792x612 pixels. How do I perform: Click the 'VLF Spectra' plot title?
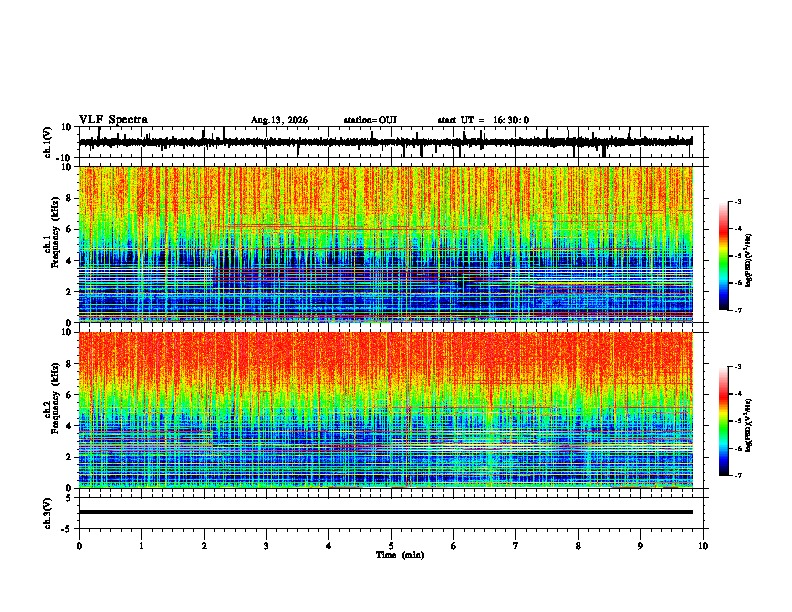(113, 119)
